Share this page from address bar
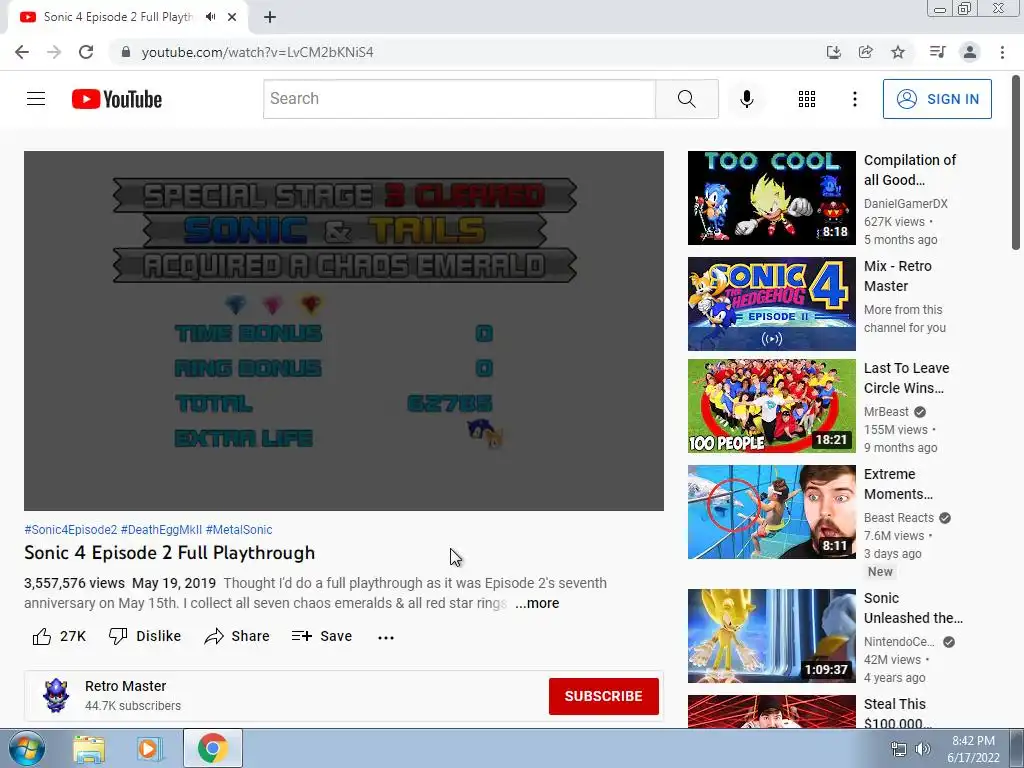This screenshot has height=768, width=1024. click(x=865, y=52)
